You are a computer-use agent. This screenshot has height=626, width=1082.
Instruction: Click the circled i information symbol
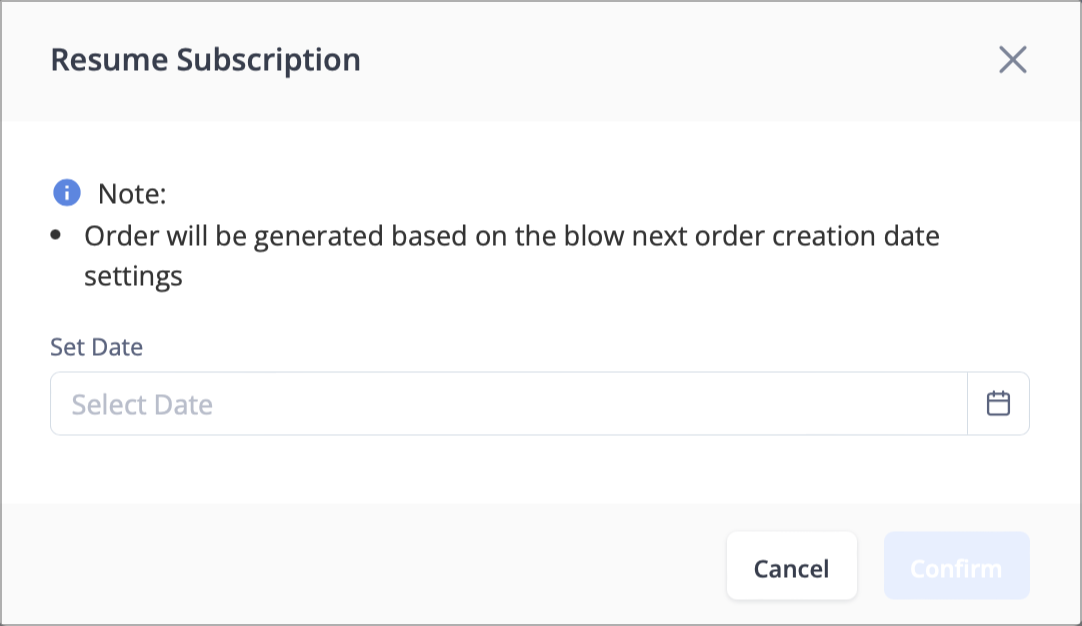point(67,193)
